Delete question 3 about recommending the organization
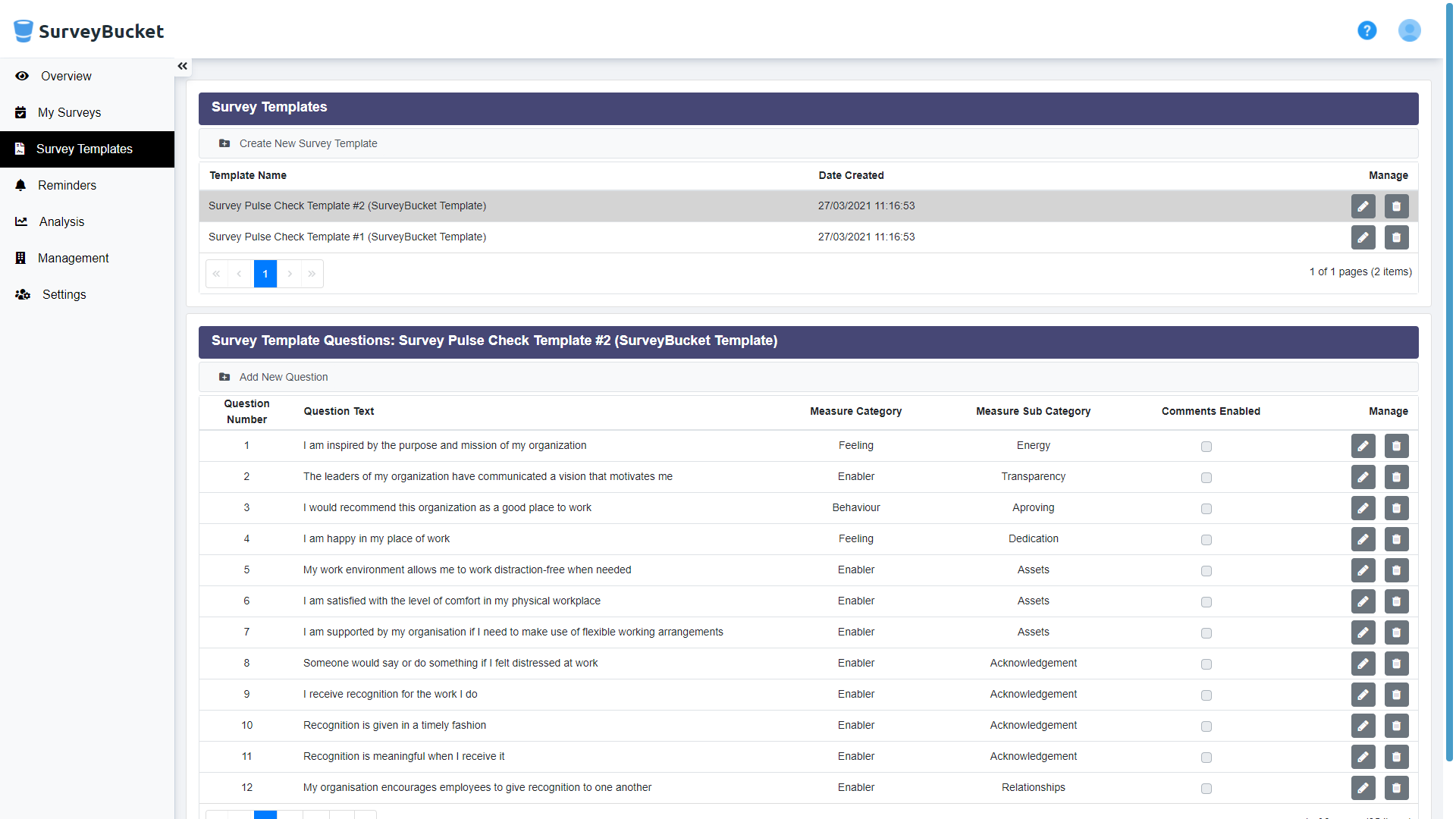 point(1396,508)
